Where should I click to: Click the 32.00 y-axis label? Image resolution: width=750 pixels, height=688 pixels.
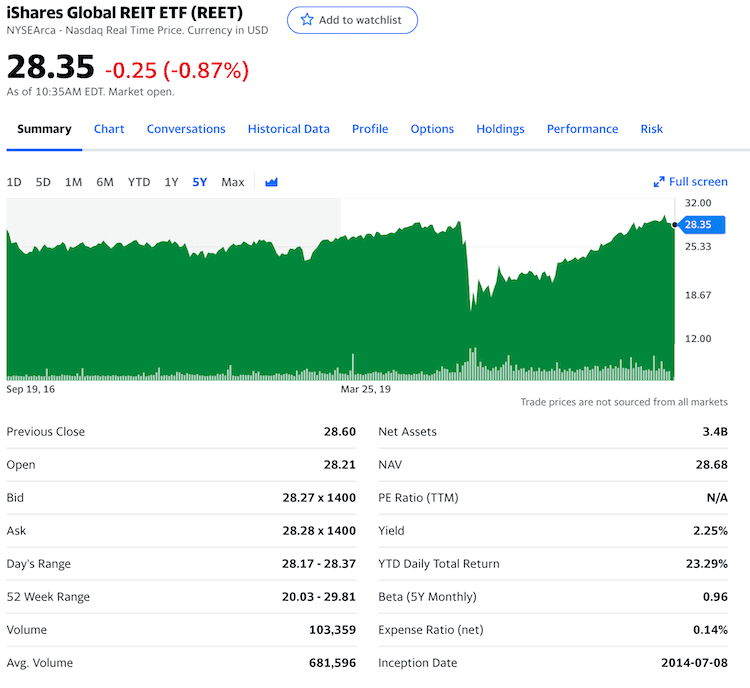(698, 203)
